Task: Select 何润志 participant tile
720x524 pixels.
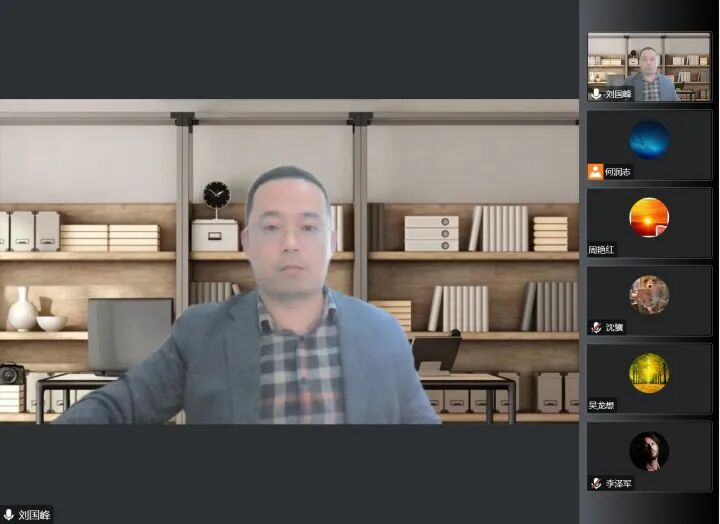Action: (649, 145)
